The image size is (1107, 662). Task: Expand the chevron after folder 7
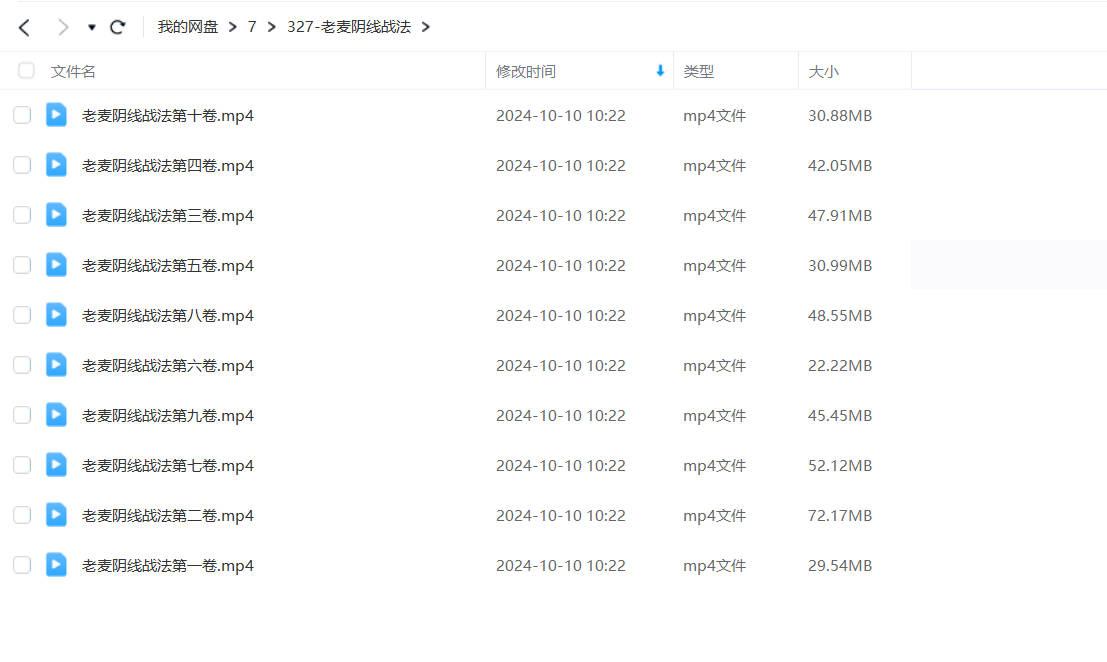[272, 27]
